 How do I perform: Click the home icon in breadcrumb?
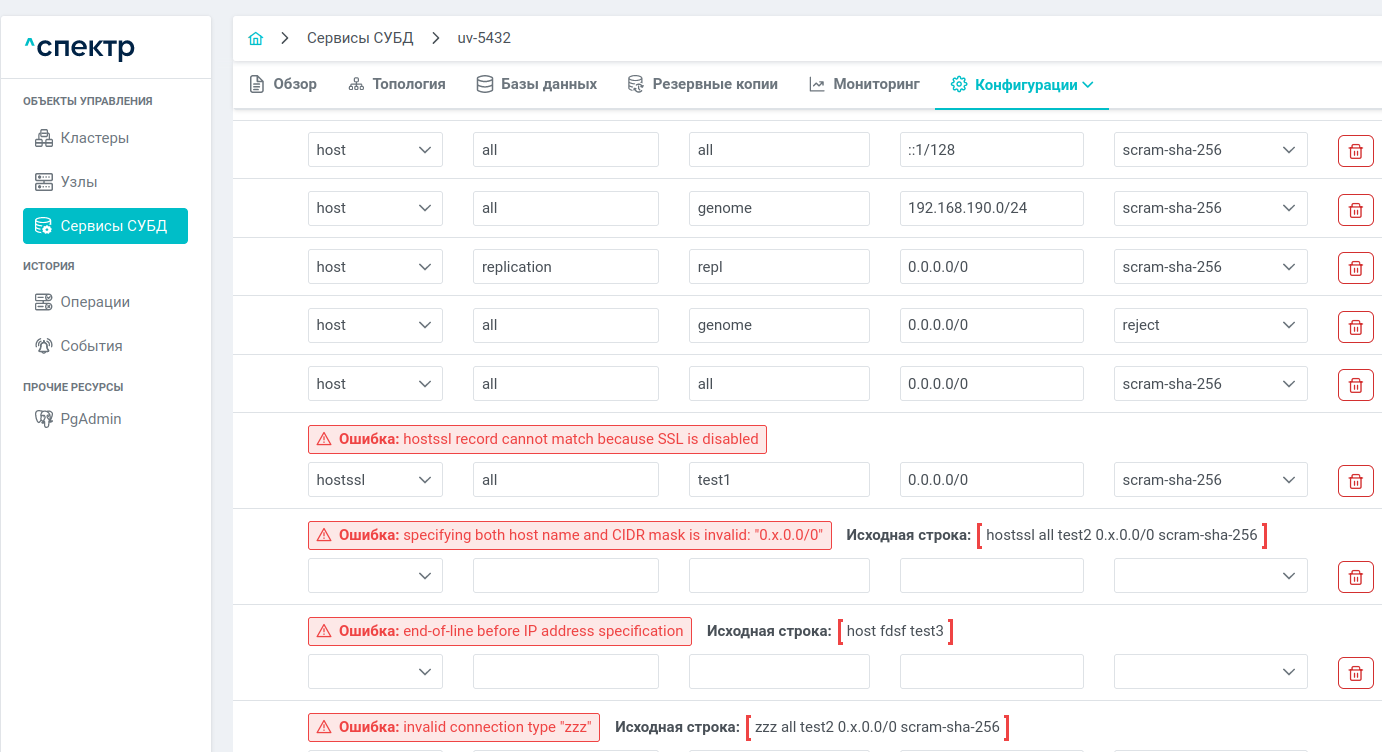point(256,38)
